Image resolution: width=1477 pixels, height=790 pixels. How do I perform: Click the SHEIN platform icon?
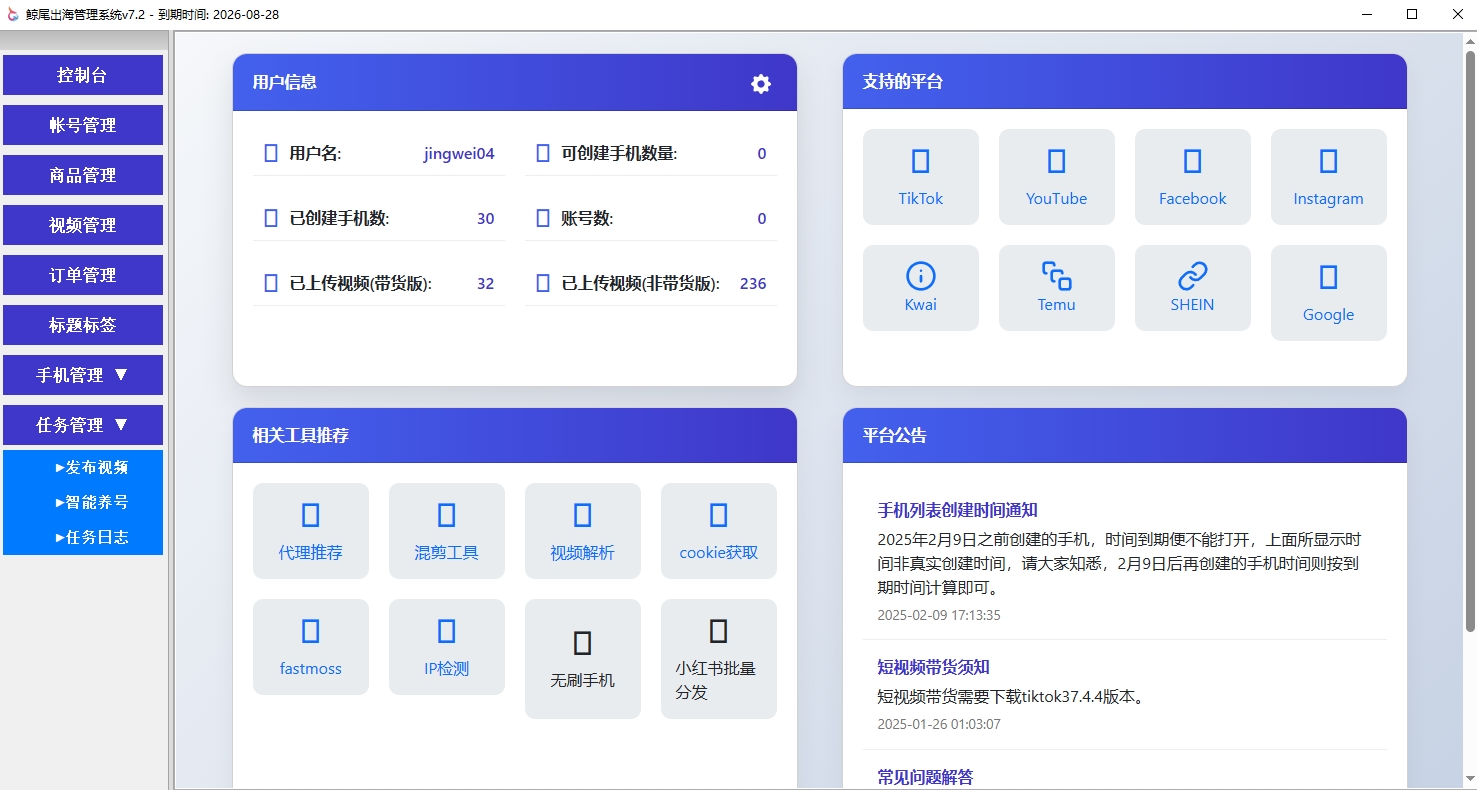(1192, 287)
